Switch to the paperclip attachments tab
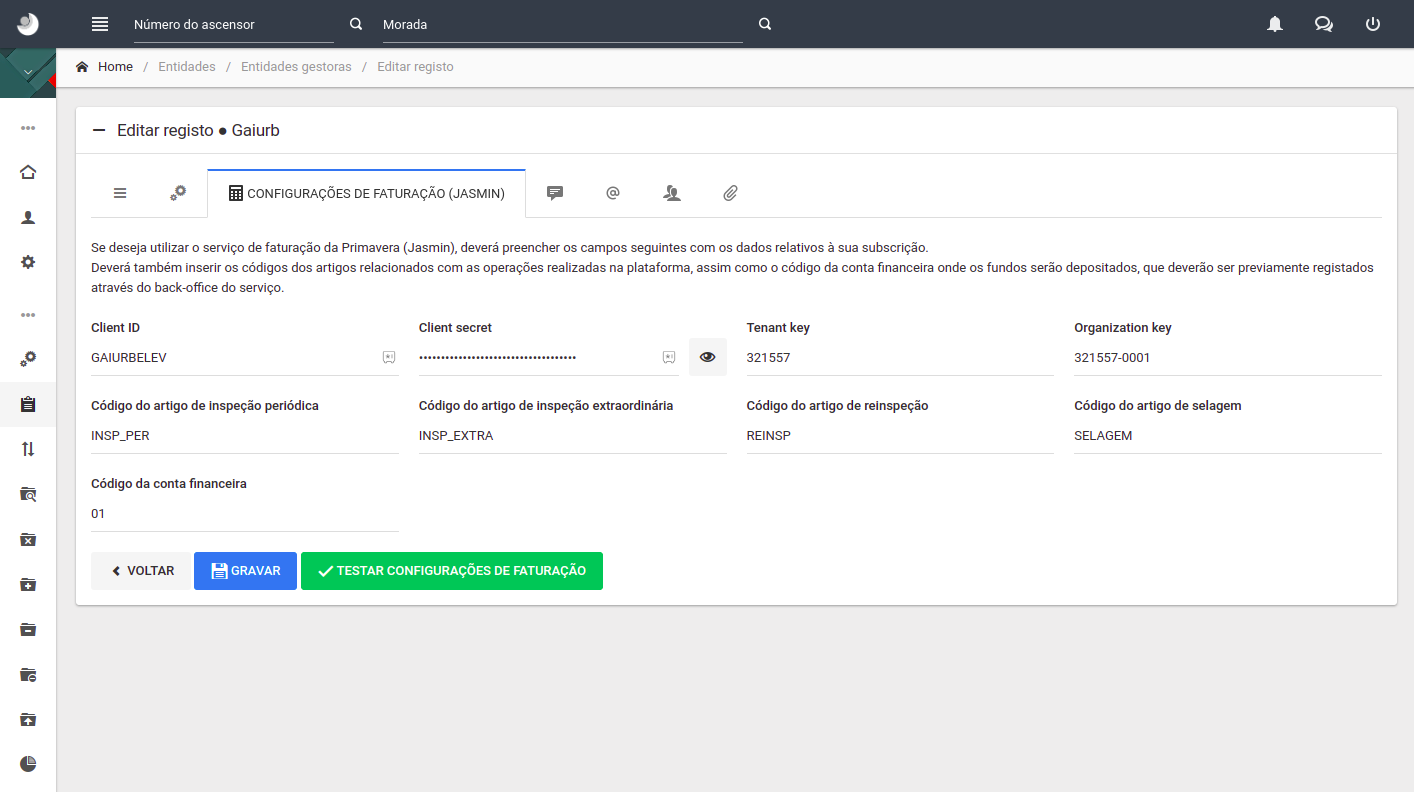The width and height of the screenshot is (1414, 792). (730, 193)
